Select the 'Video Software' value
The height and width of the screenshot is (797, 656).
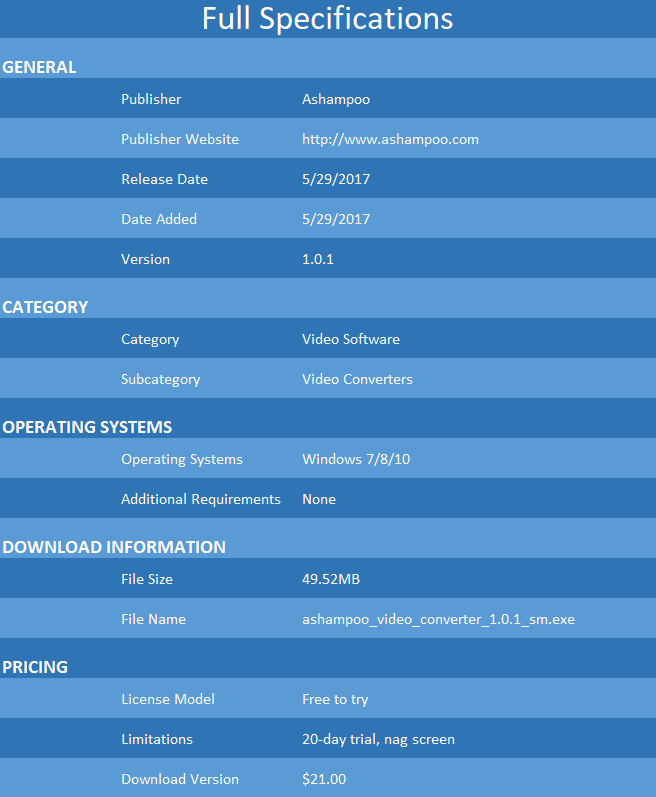(x=351, y=339)
